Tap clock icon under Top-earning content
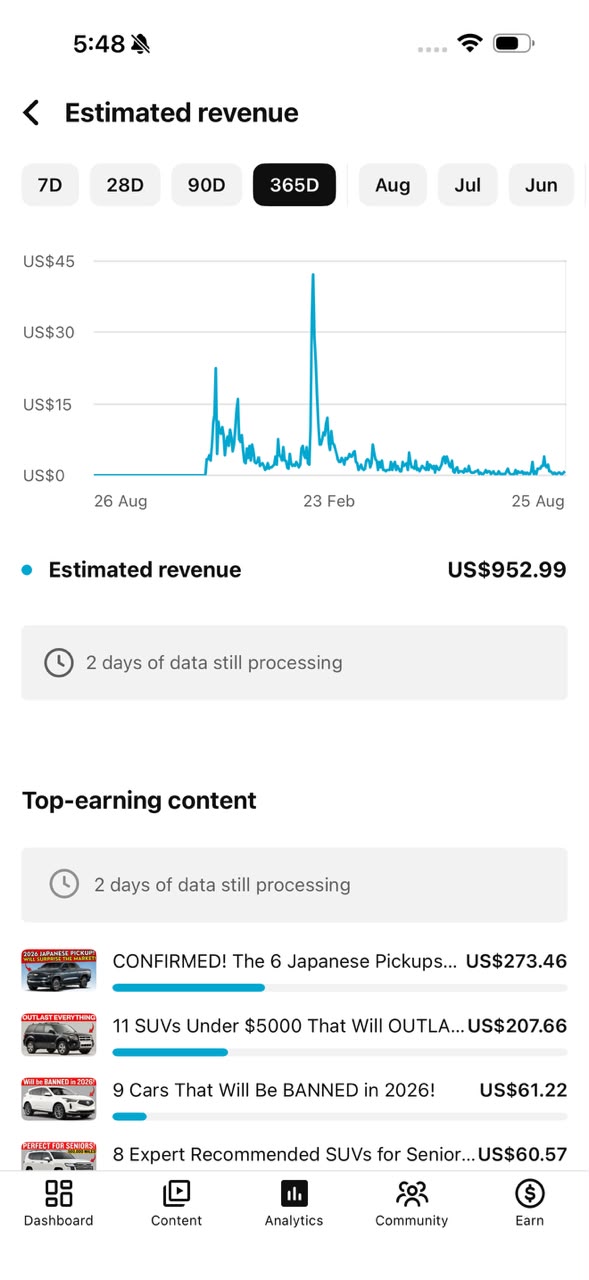This screenshot has width=589, height=1280. coord(64,884)
